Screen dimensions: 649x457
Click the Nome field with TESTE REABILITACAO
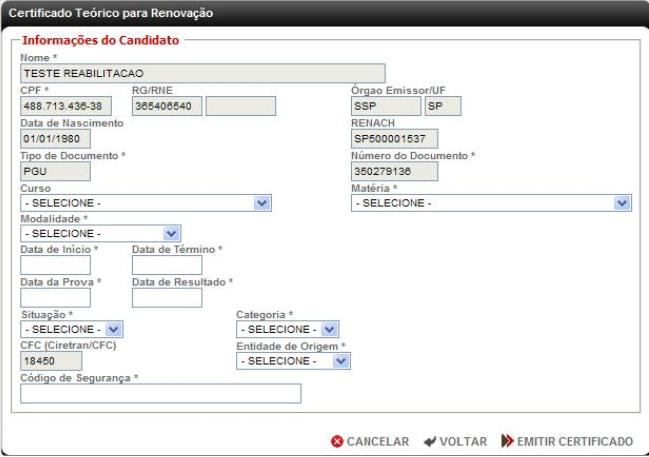[x=203, y=73]
